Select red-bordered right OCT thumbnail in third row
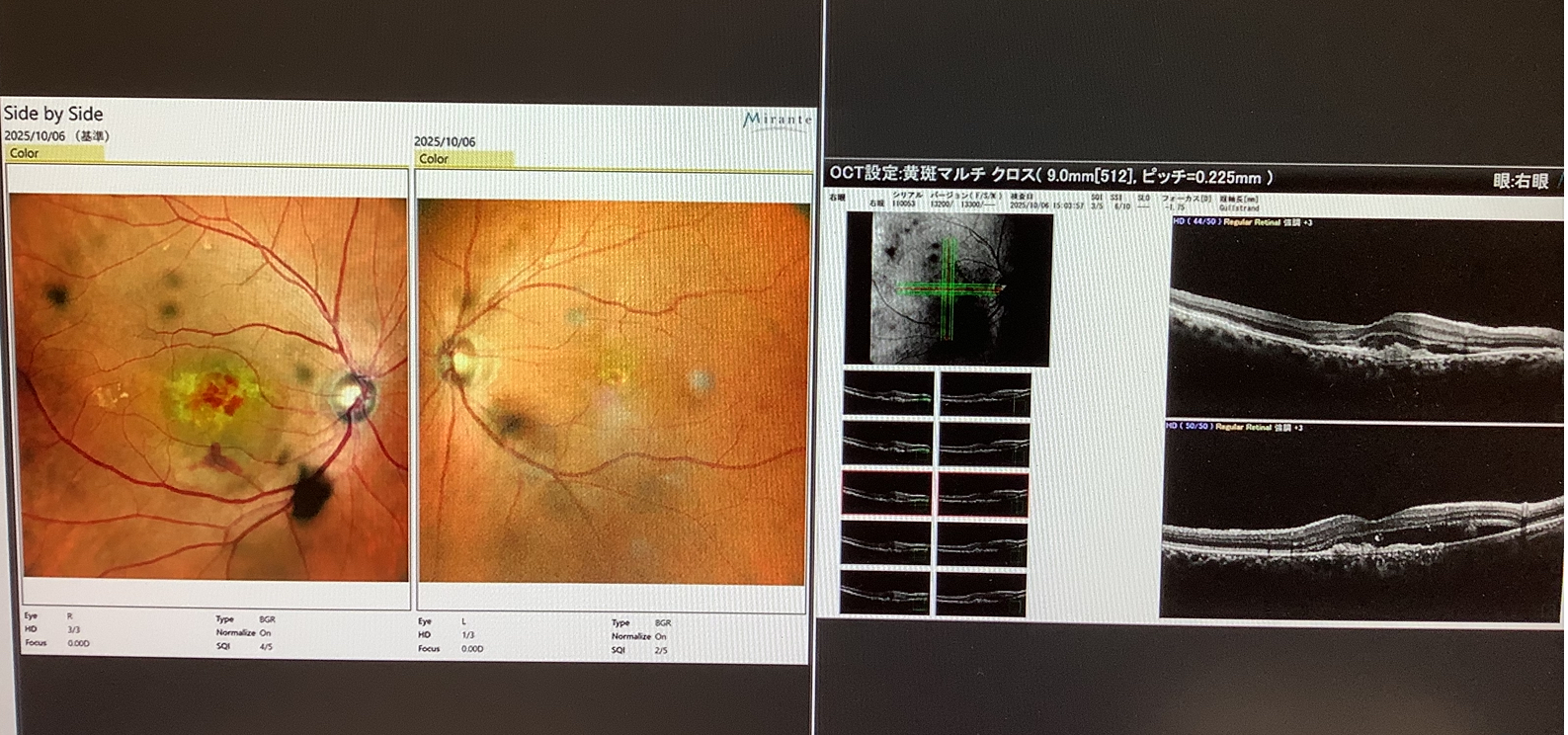This screenshot has height=735, width=1568. click(983, 493)
